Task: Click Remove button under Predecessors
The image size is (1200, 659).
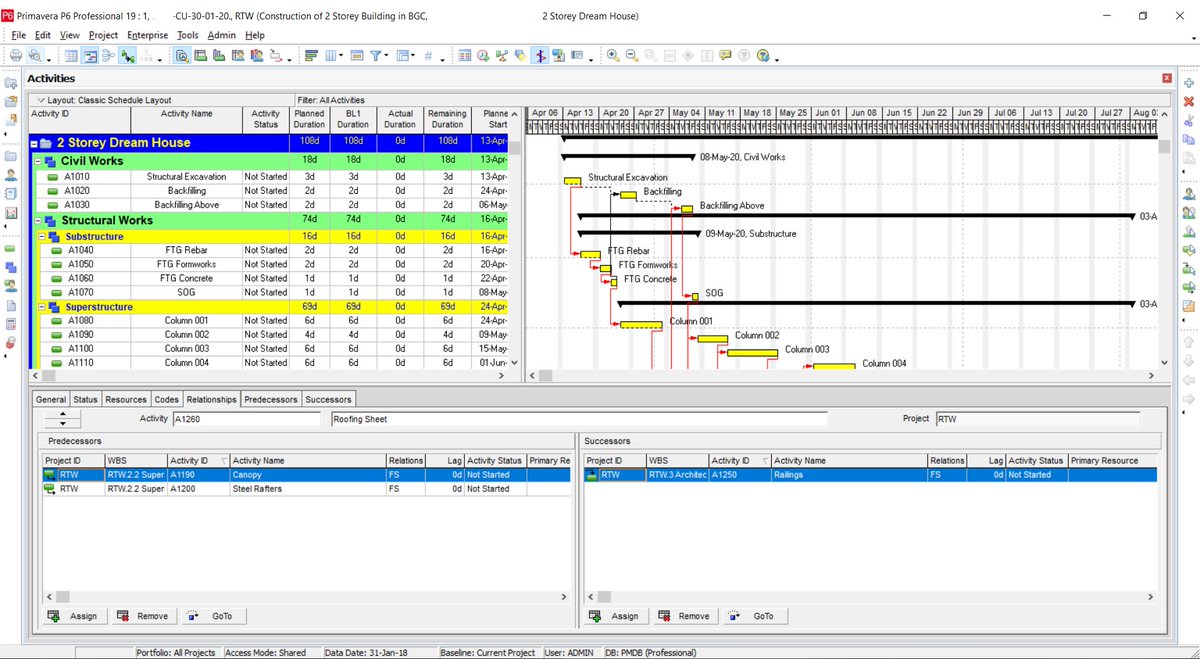Action: coord(142,616)
